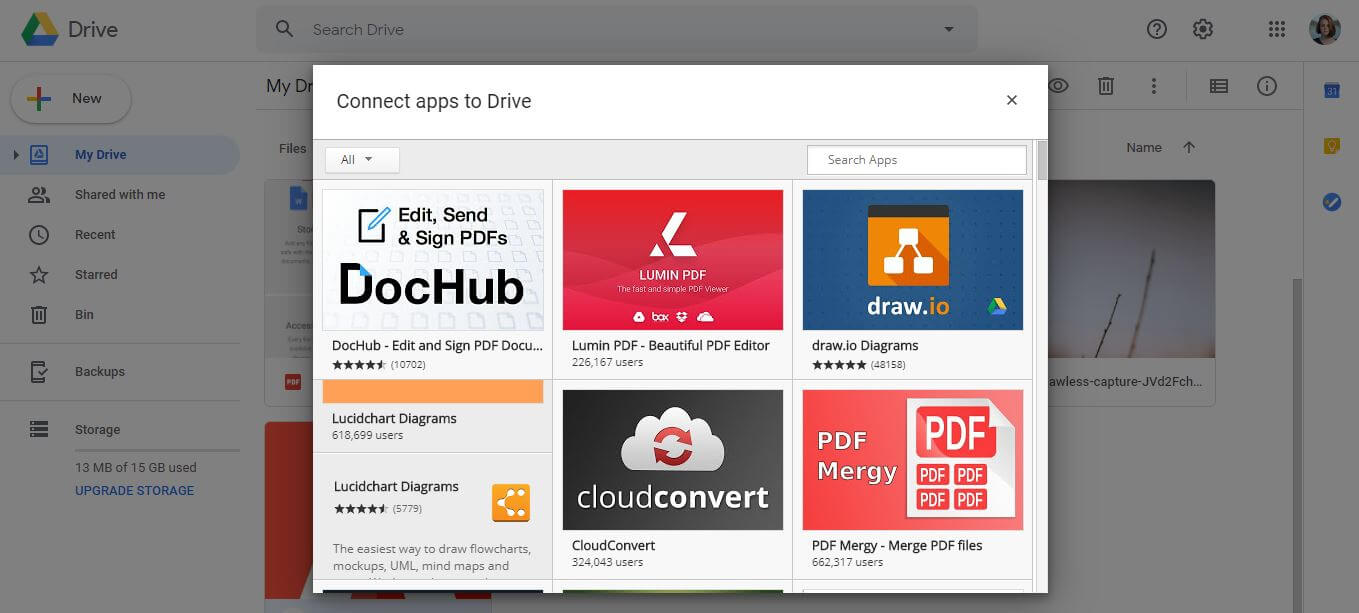The width and height of the screenshot is (1359, 613).
Task: Toggle the view details info icon
Action: tap(1267, 86)
